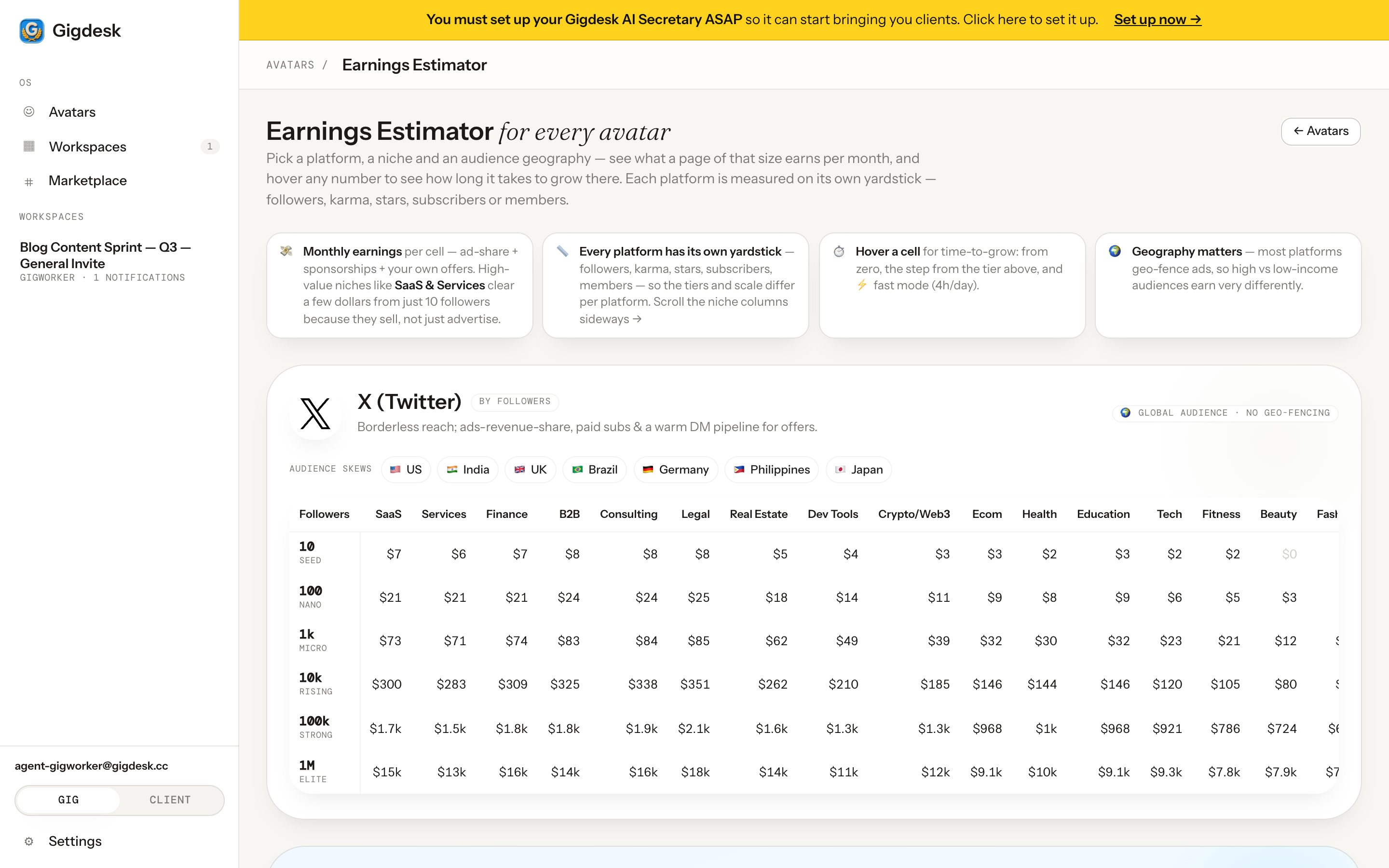Click the $7.8k Fitness cell in 1M row
The height and width of the screenshot is (868, 1389).
[1224, 772]
